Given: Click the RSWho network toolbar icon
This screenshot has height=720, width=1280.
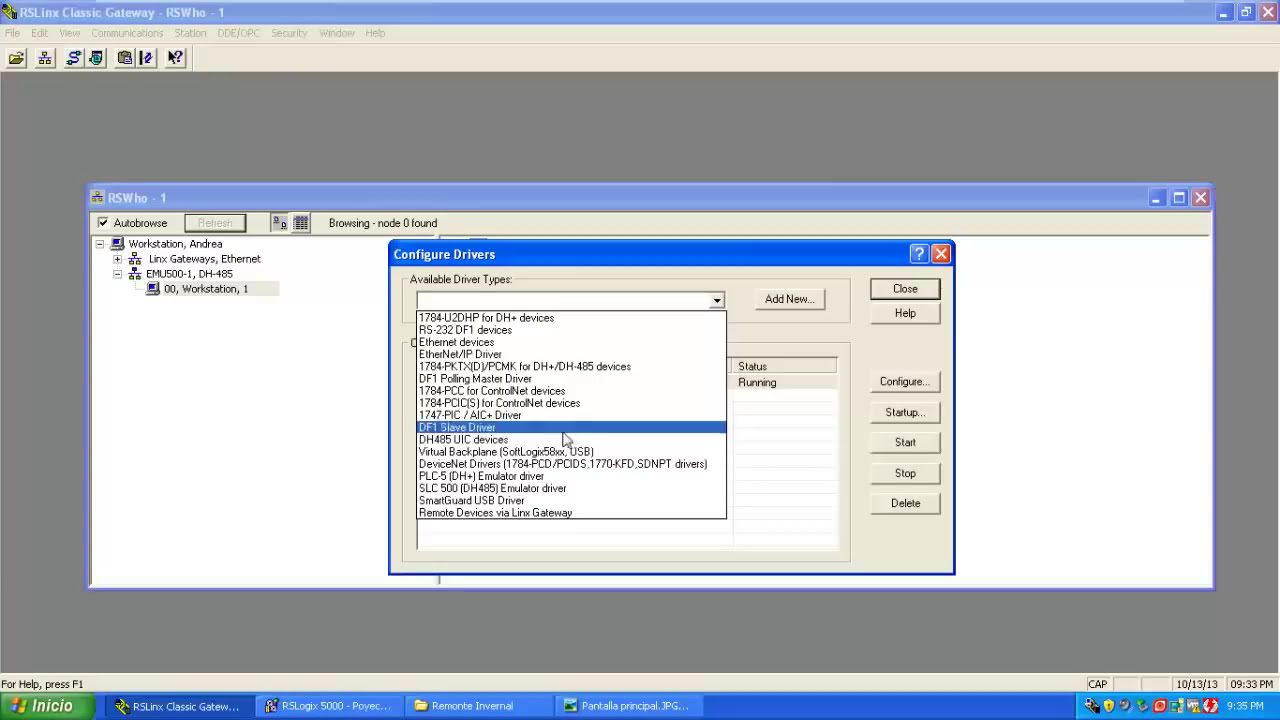Looking at the screenshot, I should (x=45, y=58).
